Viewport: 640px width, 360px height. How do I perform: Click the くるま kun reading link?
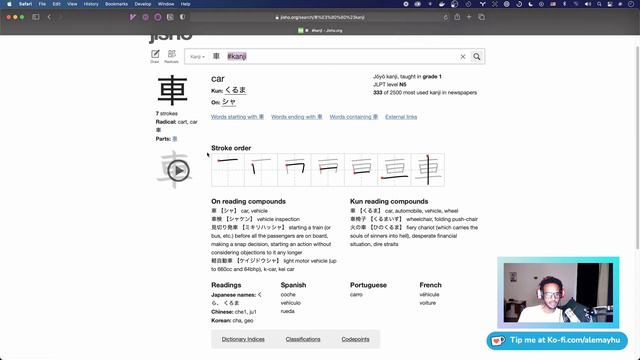click(236, 90)
